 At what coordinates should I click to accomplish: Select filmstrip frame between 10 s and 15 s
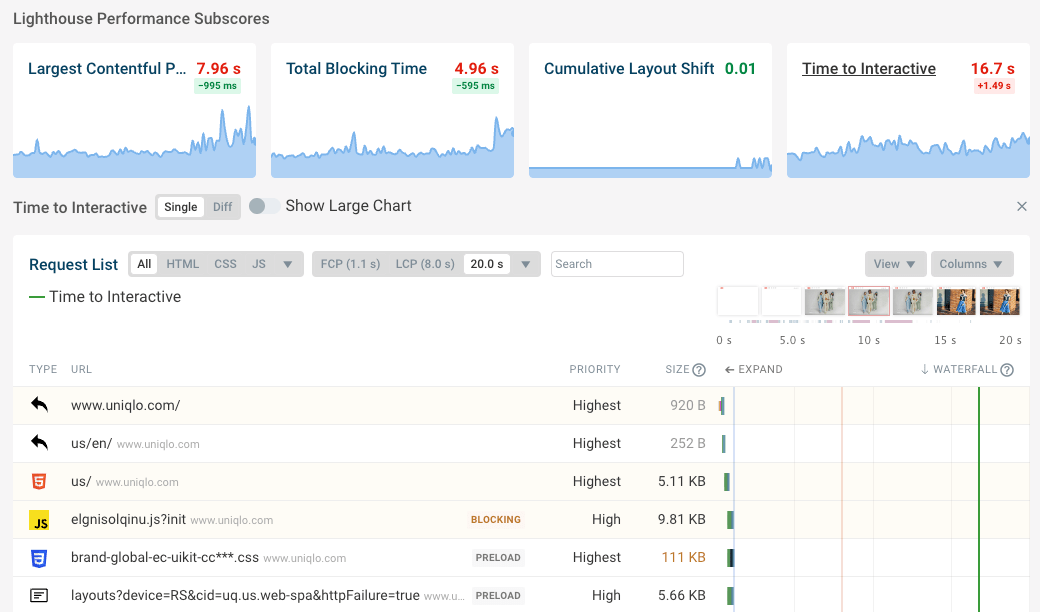click(x=913, y=301)
